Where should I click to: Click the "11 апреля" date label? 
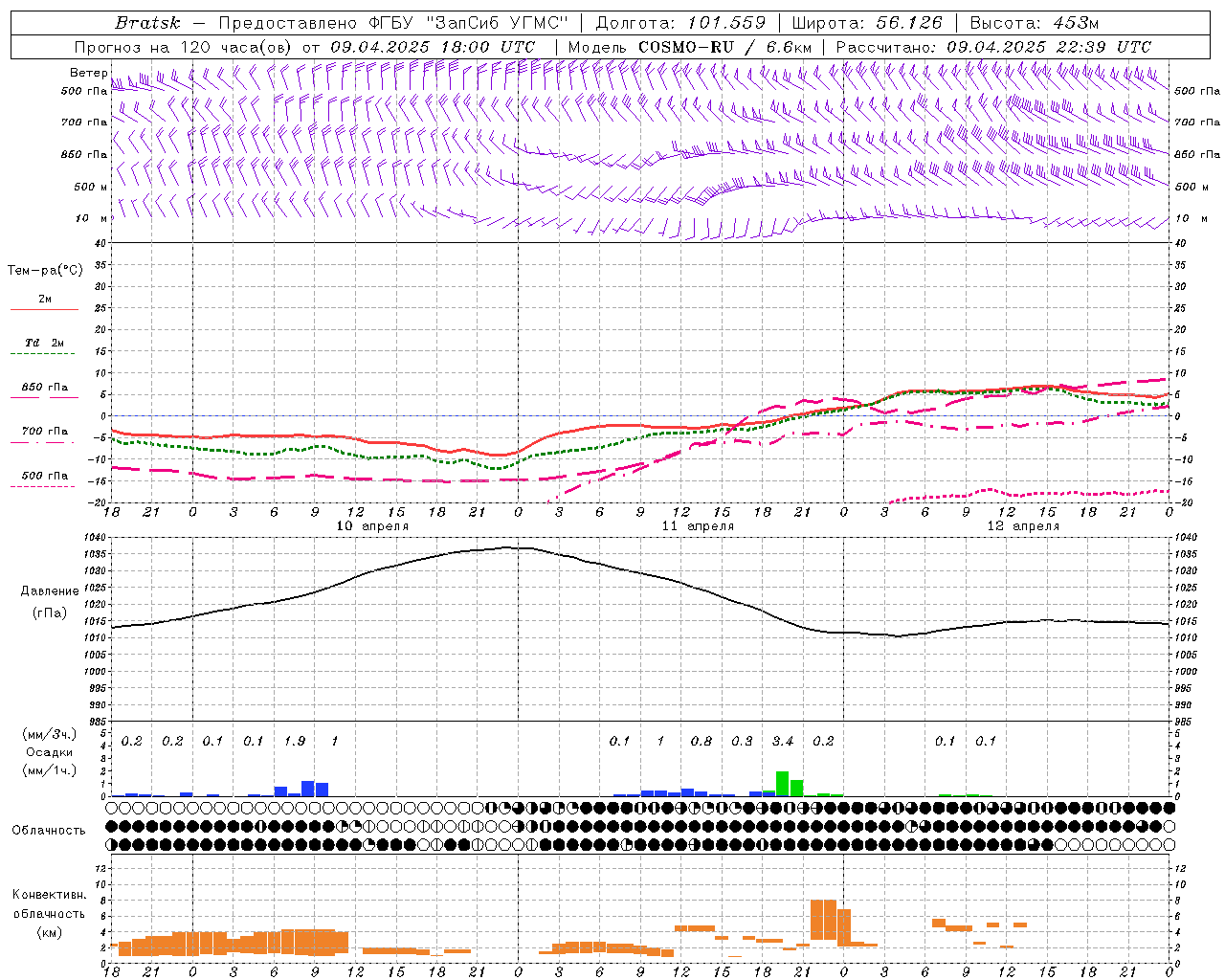click(x=698, y=526)
